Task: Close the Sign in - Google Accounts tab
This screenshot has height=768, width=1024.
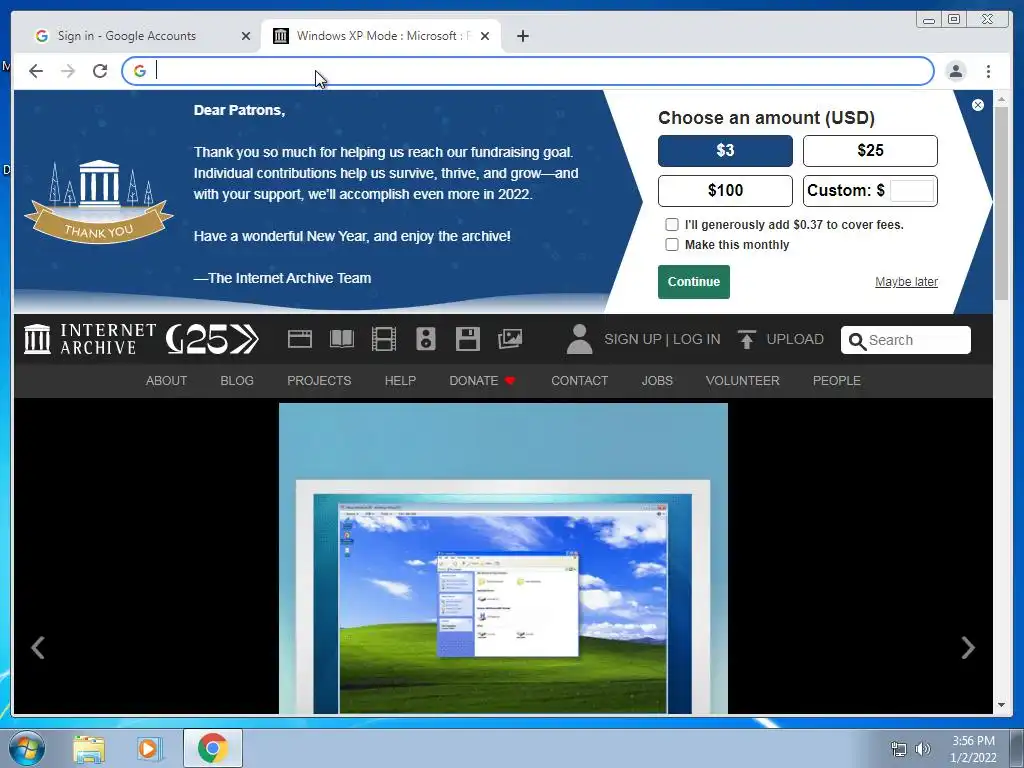Action: (246, 36)
